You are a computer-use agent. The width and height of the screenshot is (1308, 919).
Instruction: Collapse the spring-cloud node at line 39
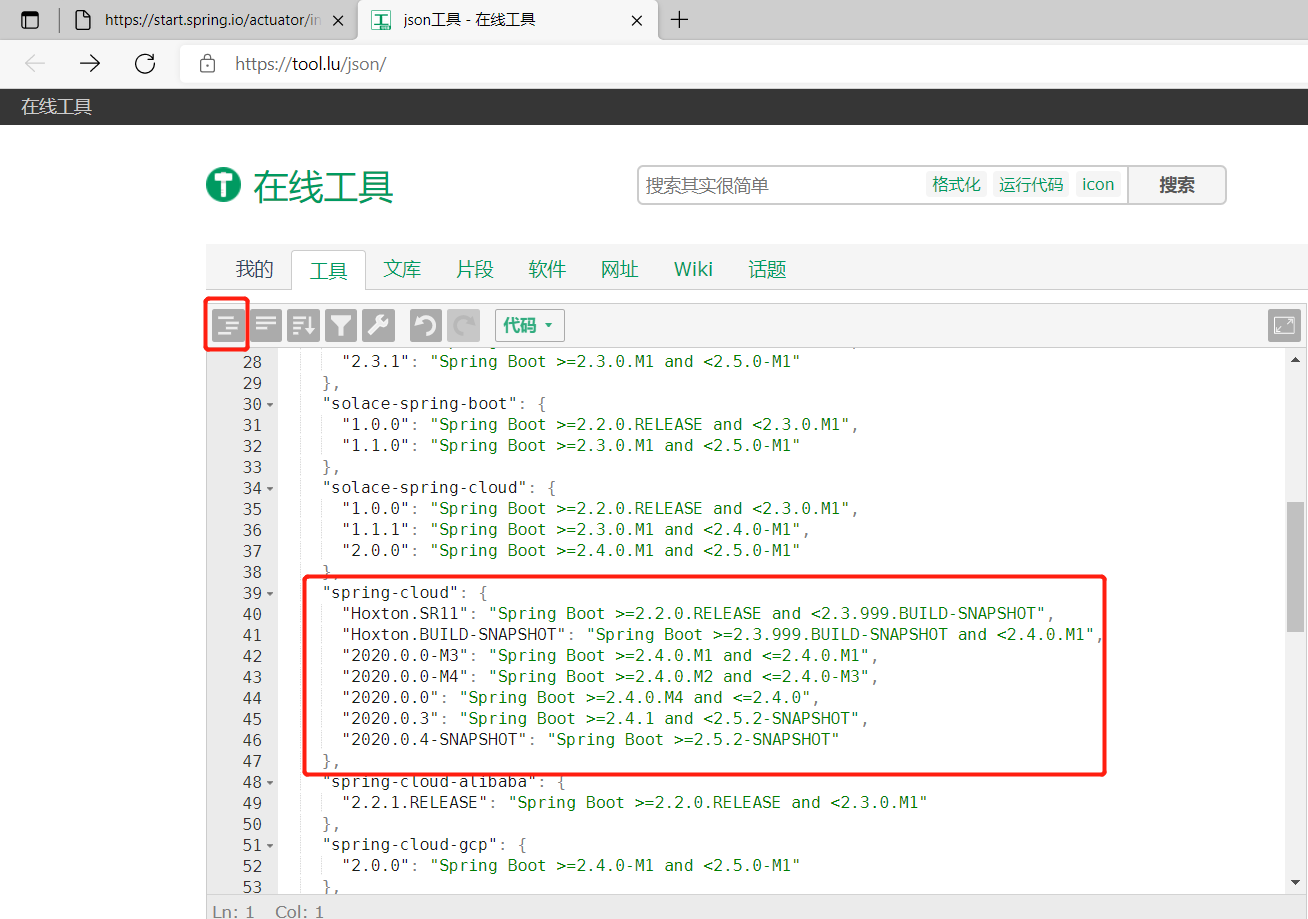tap(270, 594)
